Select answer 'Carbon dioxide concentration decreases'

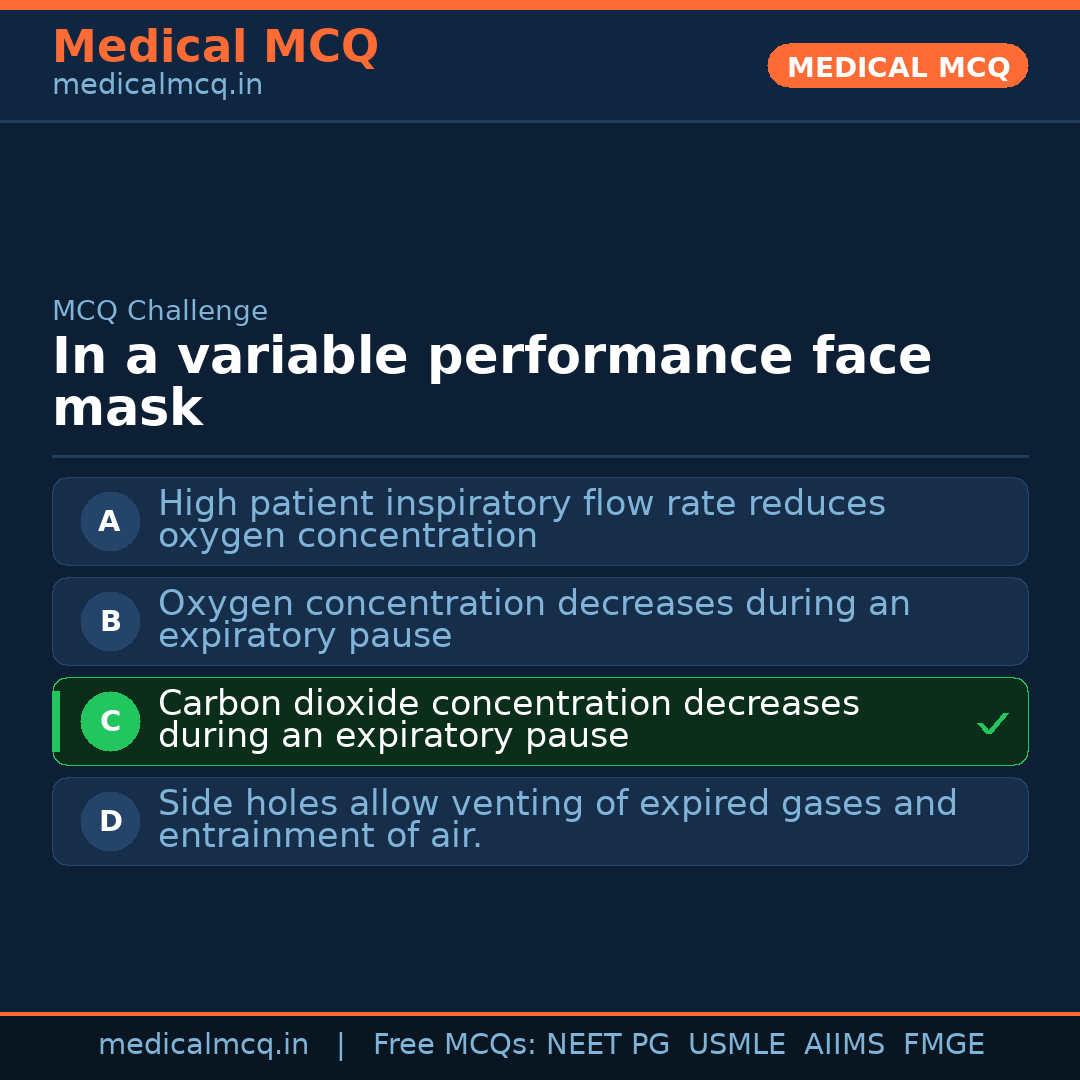click(x=508, y=720)
